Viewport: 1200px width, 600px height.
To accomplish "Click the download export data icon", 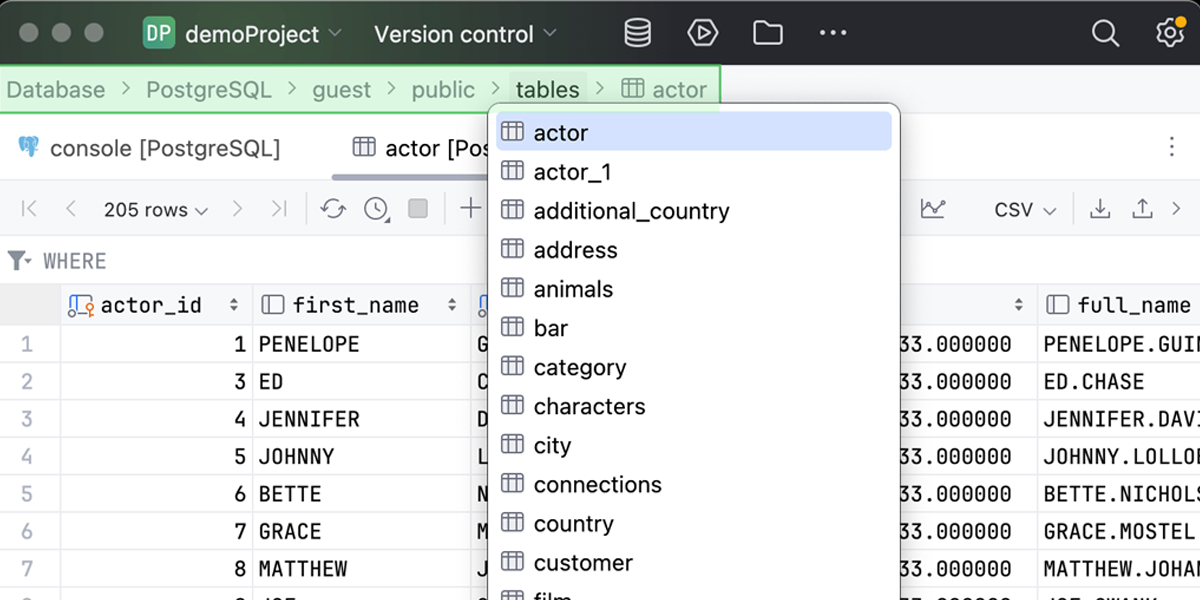I will [1100, 209].
